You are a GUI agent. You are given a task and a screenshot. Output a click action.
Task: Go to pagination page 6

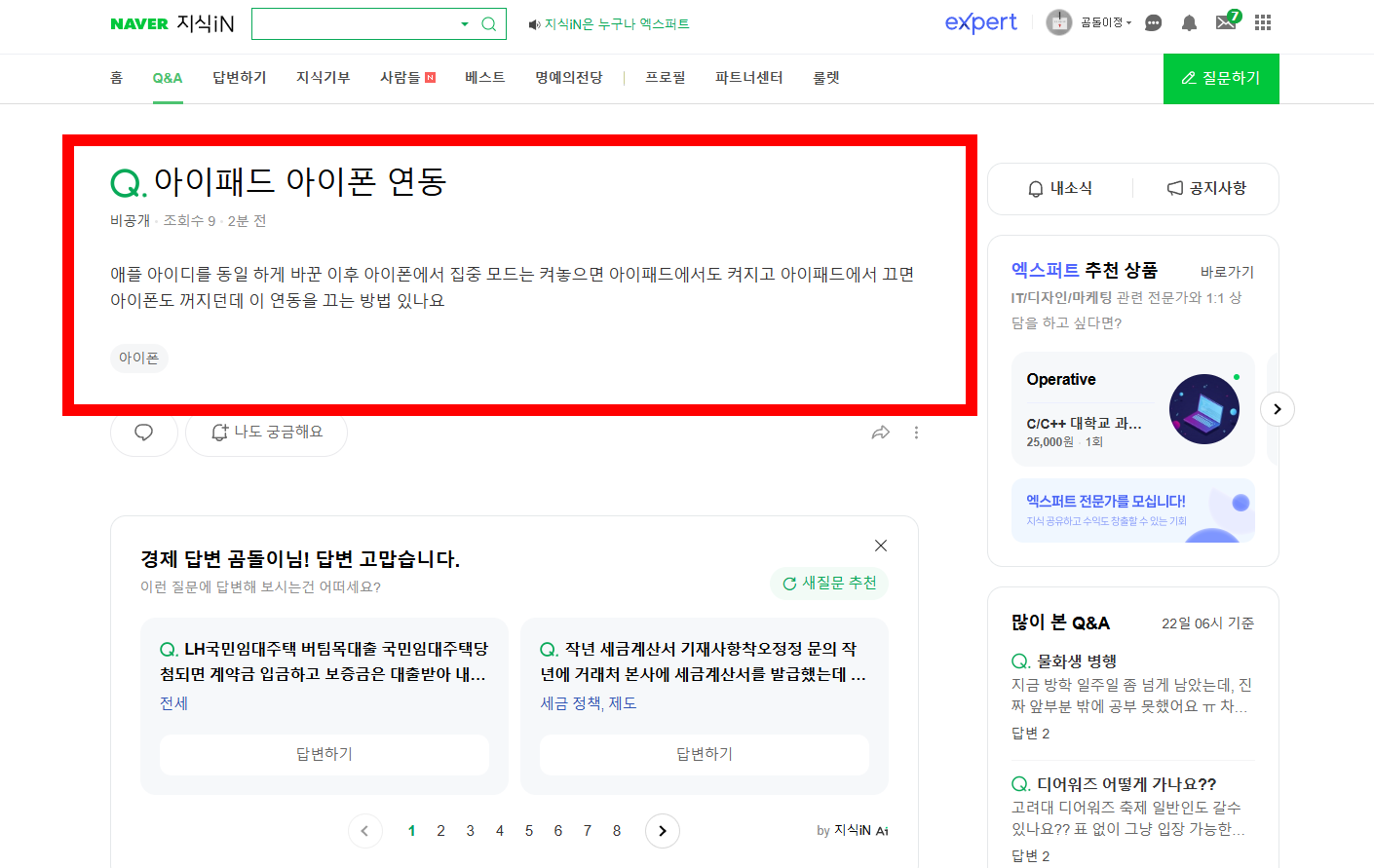point(557,831)
